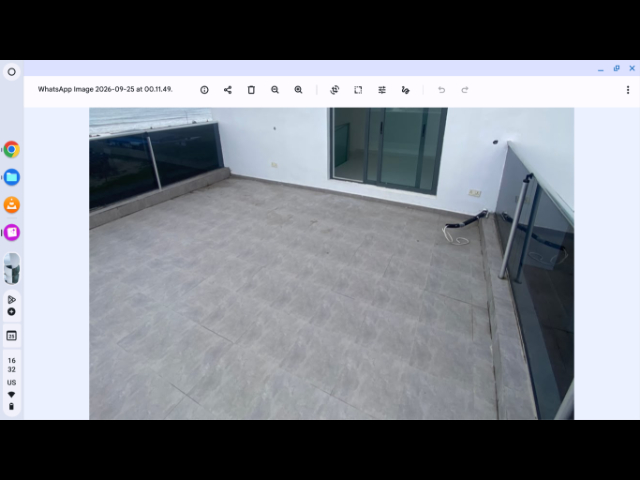Close the Gallery window

pos(632,69)
